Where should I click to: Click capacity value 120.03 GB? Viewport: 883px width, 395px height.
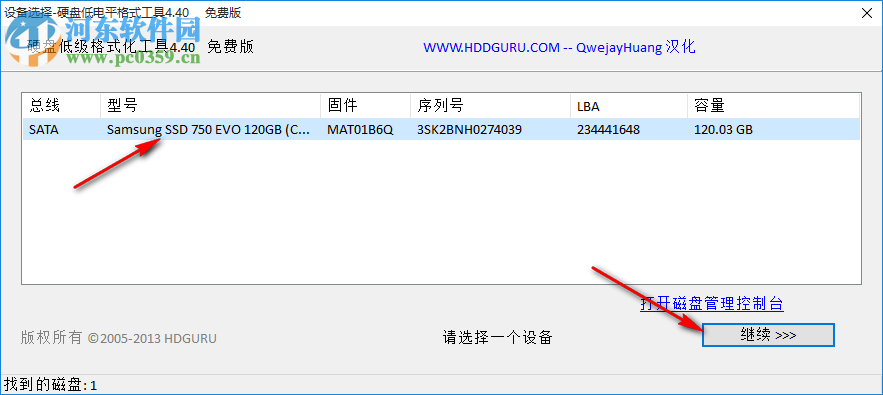(724, 130)
